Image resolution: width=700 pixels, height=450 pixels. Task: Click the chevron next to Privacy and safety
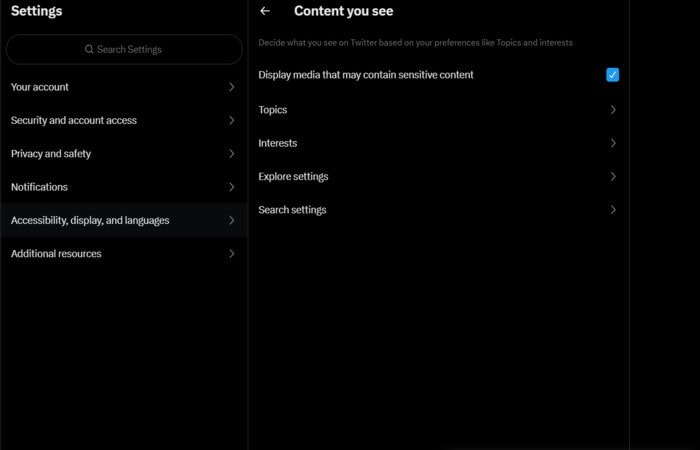231,154
